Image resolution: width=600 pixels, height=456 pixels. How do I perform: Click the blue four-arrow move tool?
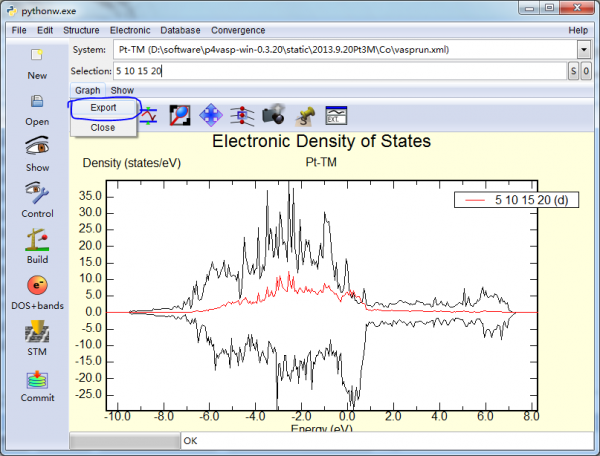click(211, 116)
